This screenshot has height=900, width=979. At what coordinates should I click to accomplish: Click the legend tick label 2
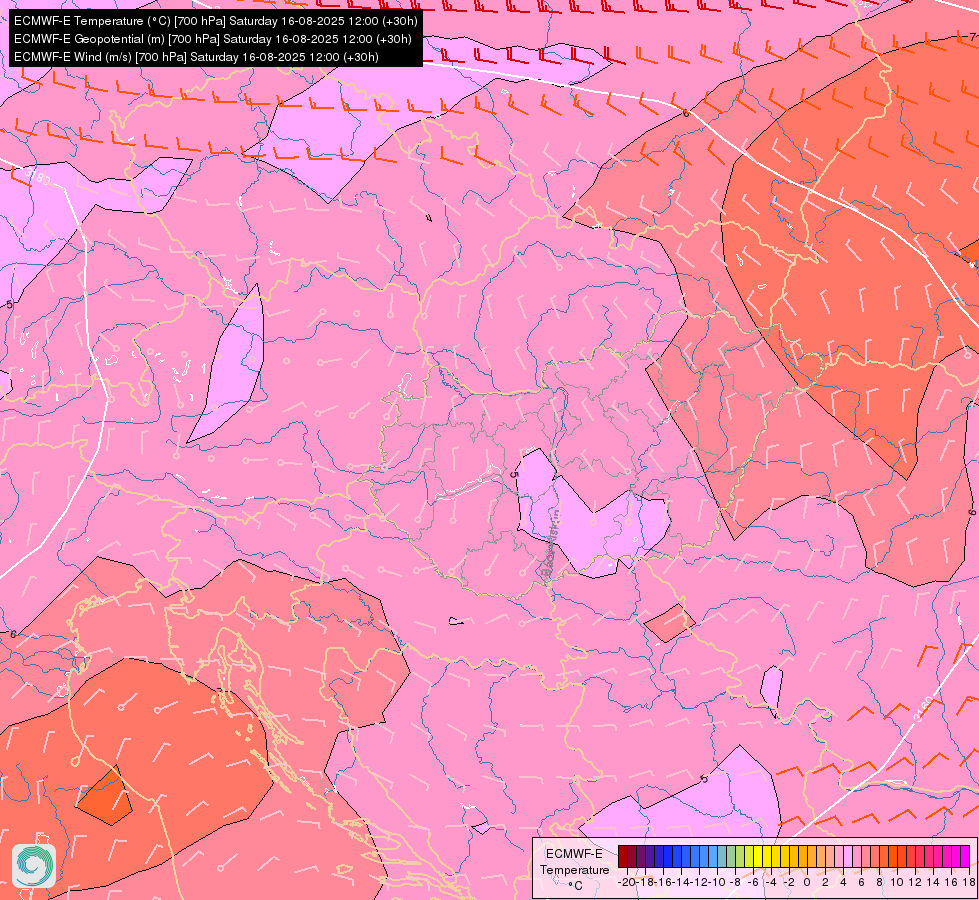(x=825, y=883)
